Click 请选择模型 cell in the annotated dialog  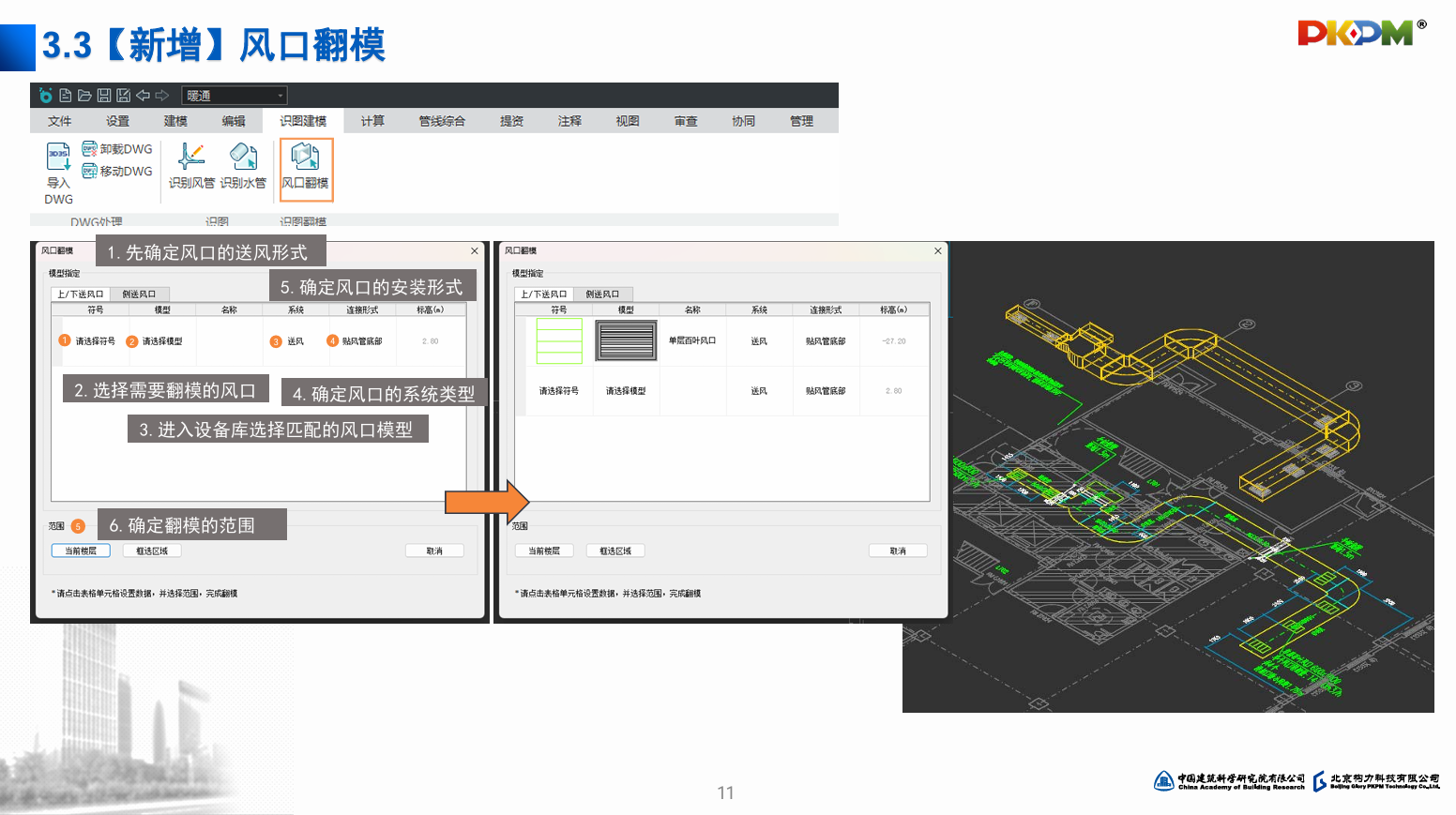(x=162, y=341)
